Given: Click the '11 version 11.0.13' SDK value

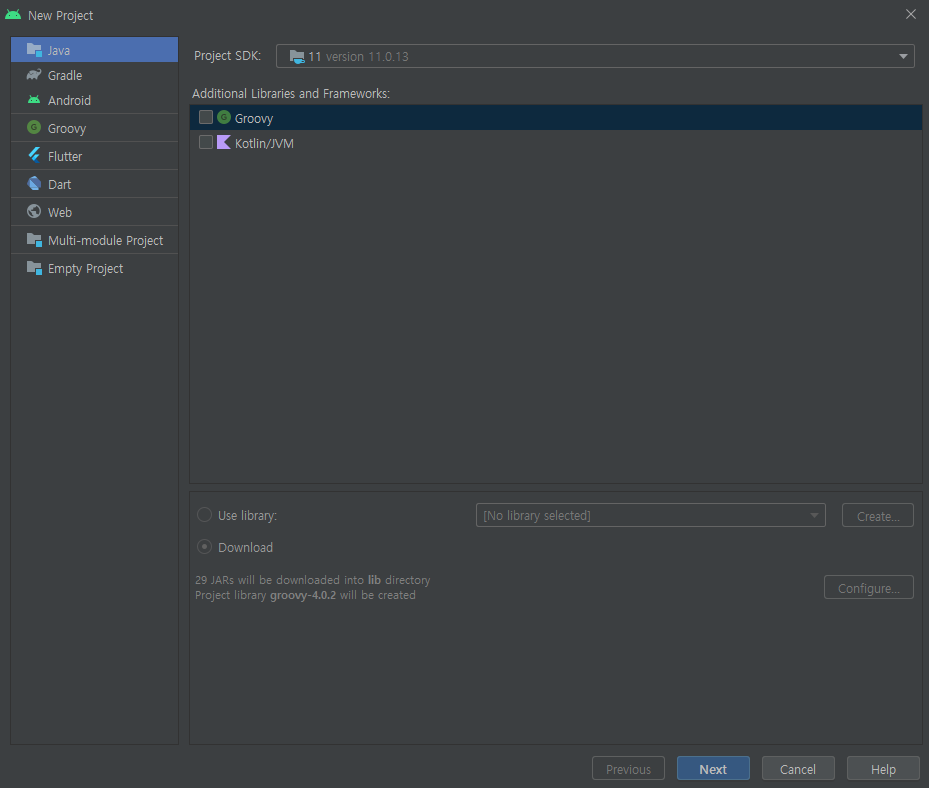Looking at the screenshot, I should [x=358, y=57].
